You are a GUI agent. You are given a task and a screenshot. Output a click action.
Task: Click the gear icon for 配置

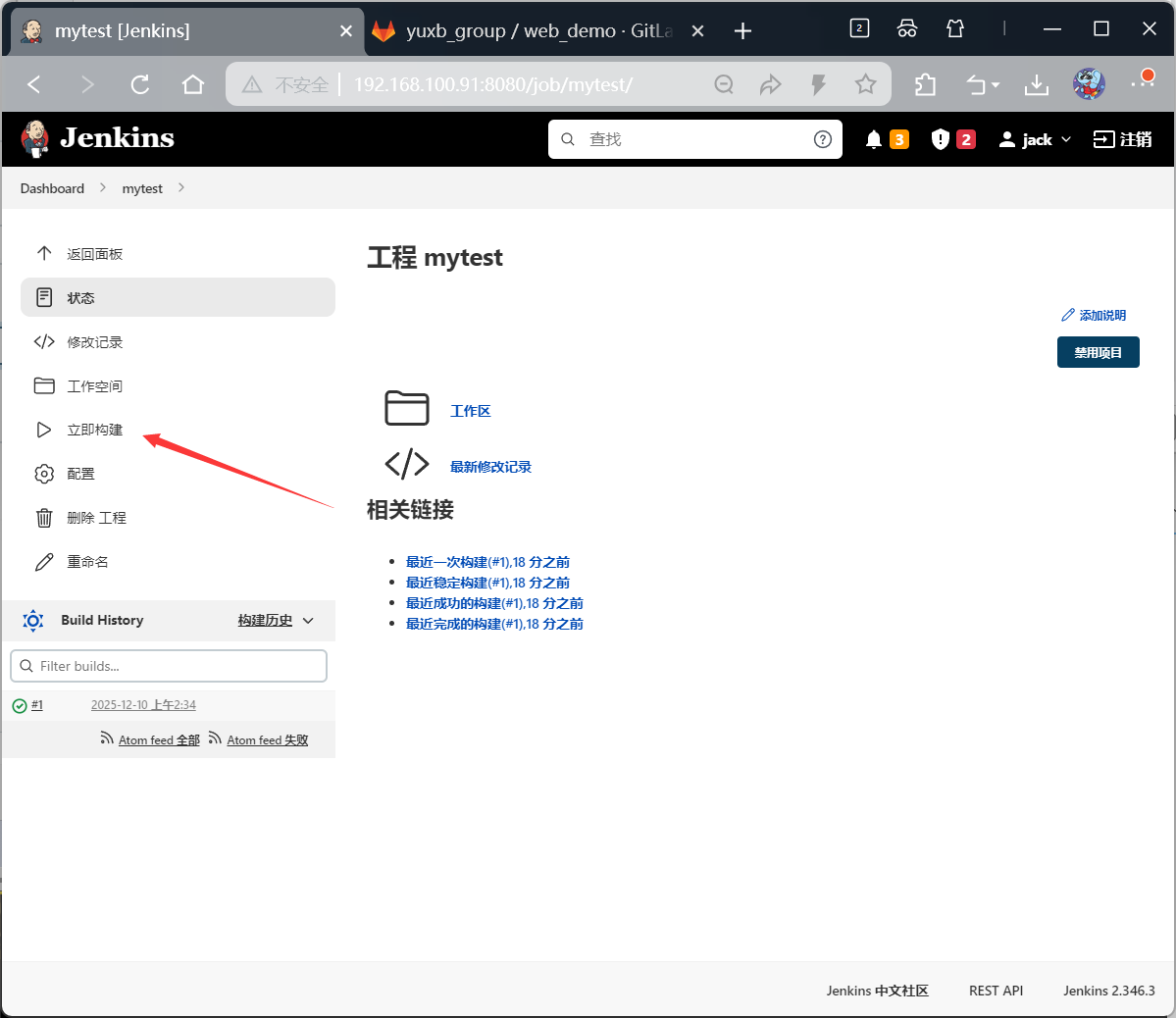[x=44, y=474]
